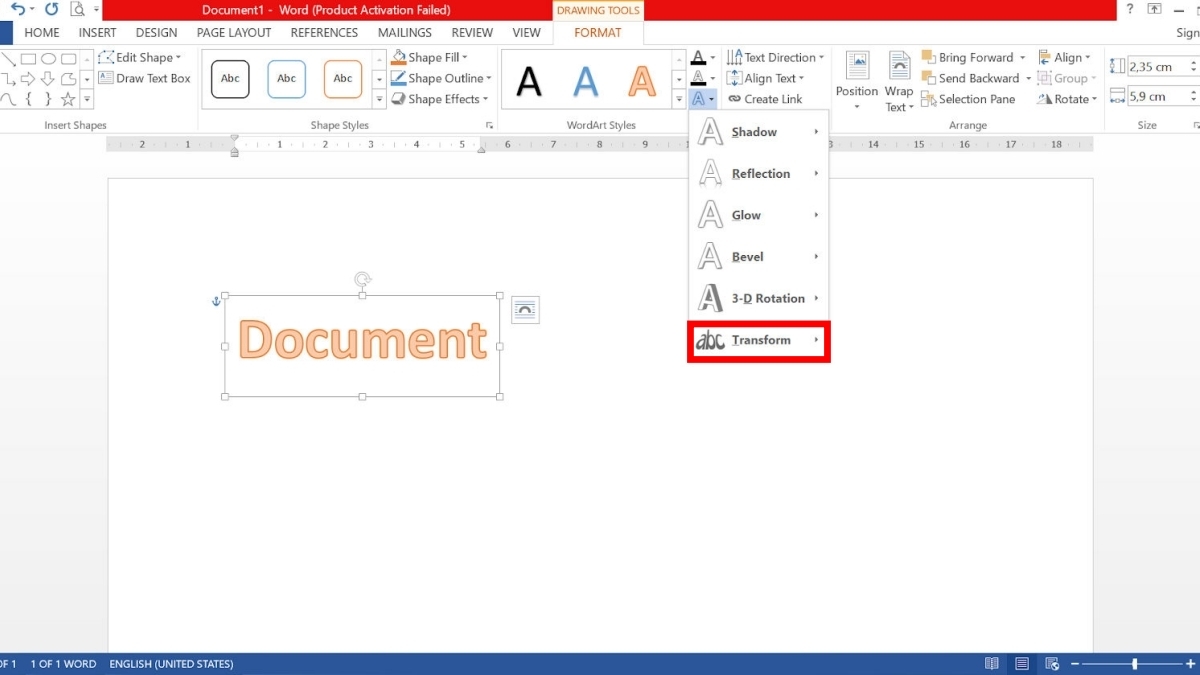Click the Layout Options icon beside the text box
Image resolution: width=1200 pixels, height=675 pixels.
click(x=525, y=310)
